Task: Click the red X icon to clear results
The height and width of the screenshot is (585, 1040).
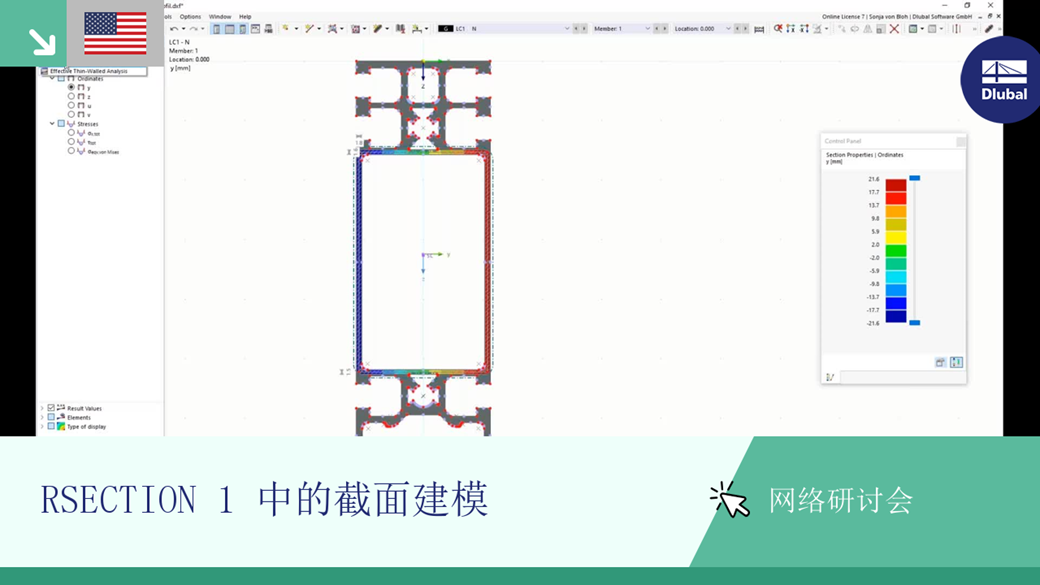Action: [896, 28]
